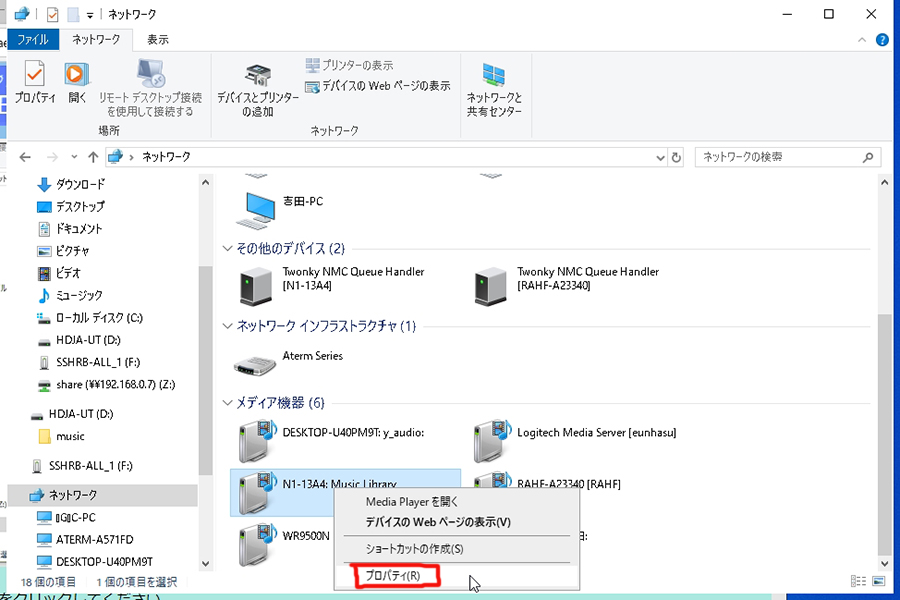Viewport: 900px width, 600px height.
Task: Click the help question mark icon
Action: tap(882, 39)
